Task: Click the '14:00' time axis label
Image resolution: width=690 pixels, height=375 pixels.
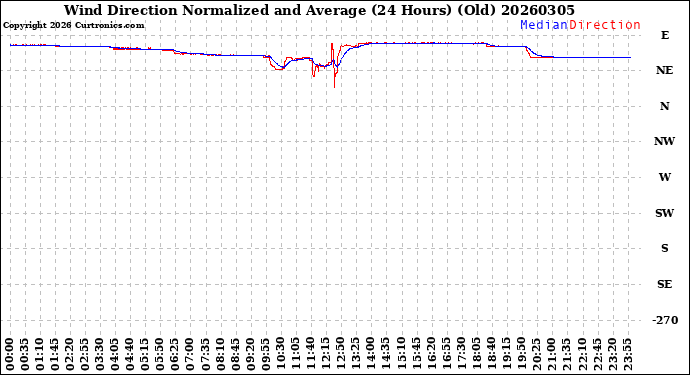Action: [x=371, y=355]
